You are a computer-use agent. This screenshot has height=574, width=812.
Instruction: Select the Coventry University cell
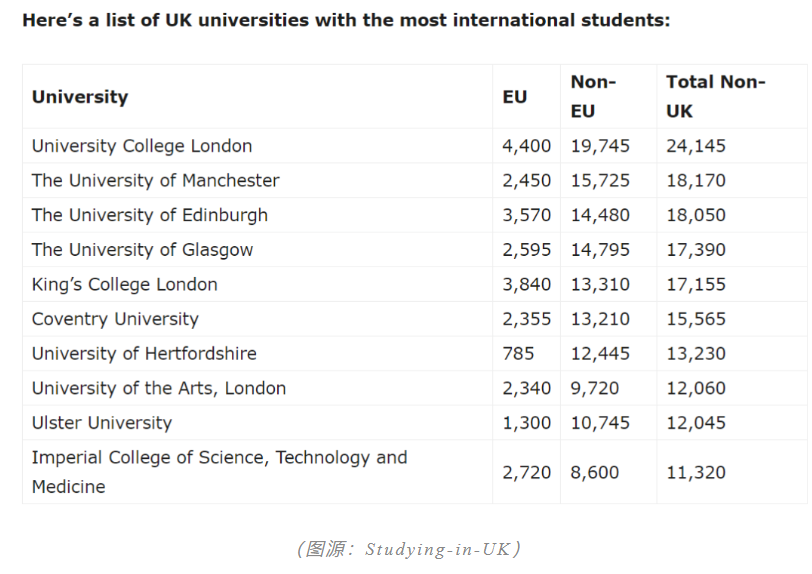(x=115, y=319)
